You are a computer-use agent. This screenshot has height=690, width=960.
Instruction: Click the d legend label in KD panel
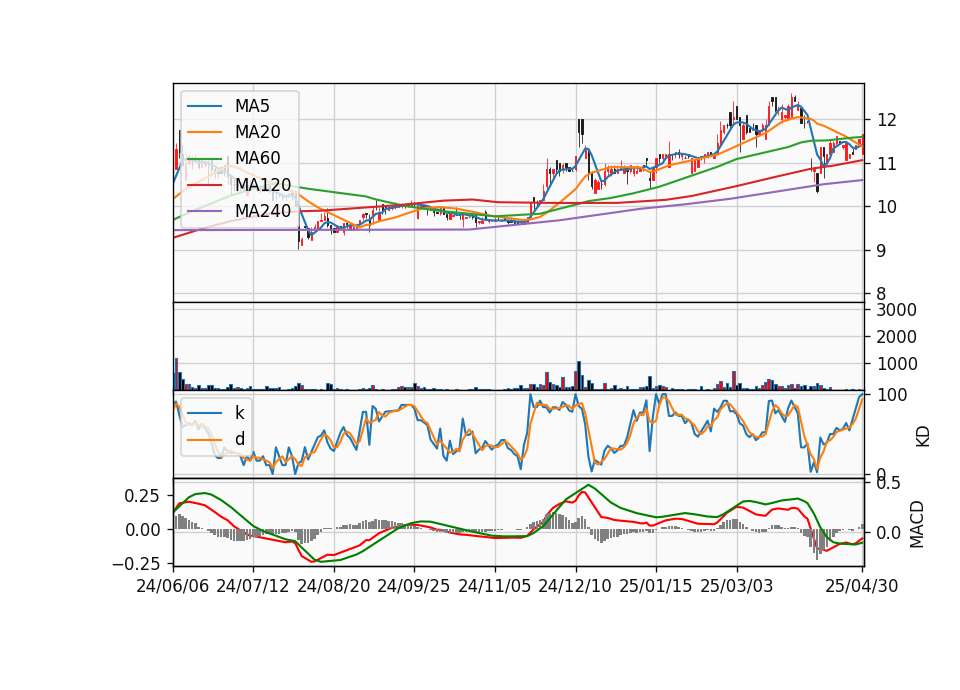point(239,438)
